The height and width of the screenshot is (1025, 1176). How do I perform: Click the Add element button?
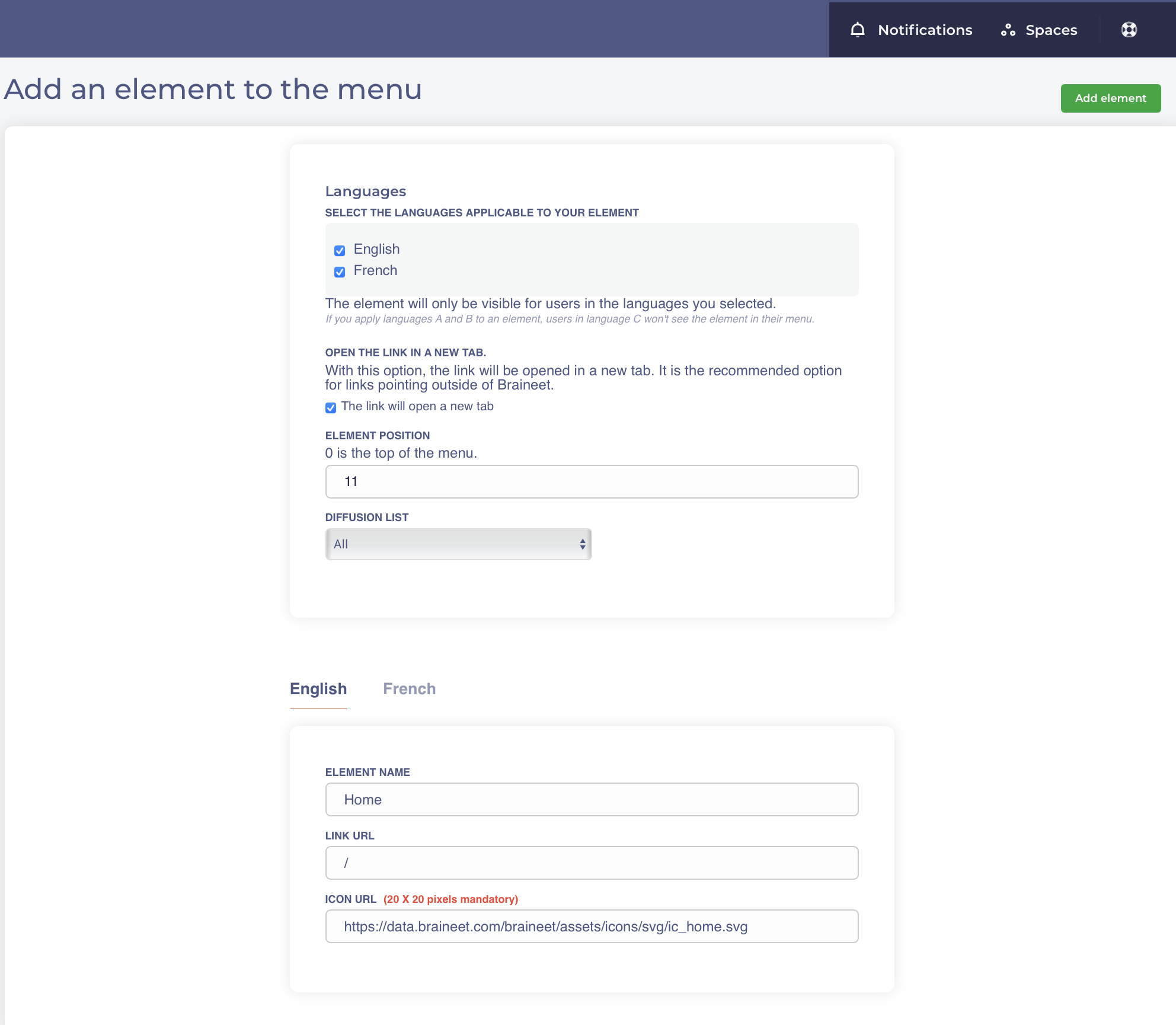click(x=1110, y=98)
